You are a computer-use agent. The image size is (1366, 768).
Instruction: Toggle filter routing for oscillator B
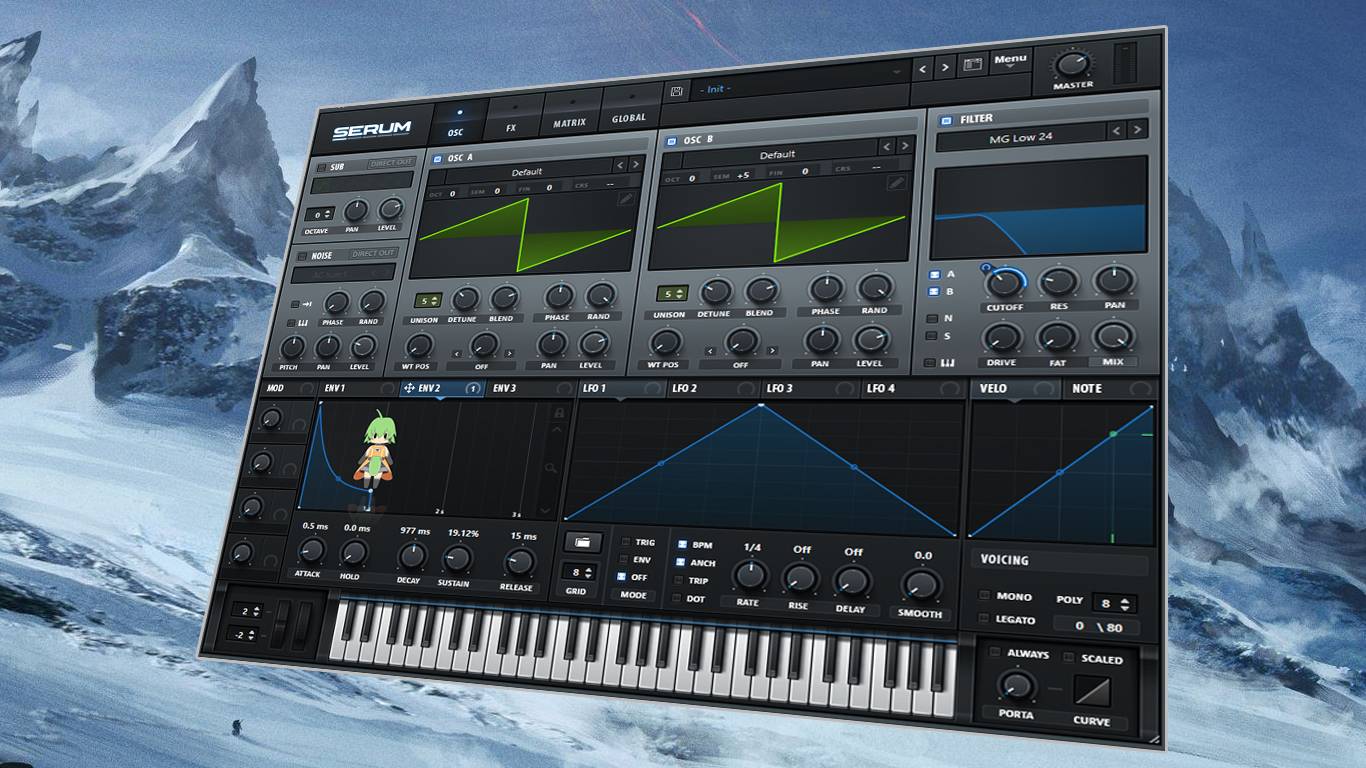[x=934, y=292]
